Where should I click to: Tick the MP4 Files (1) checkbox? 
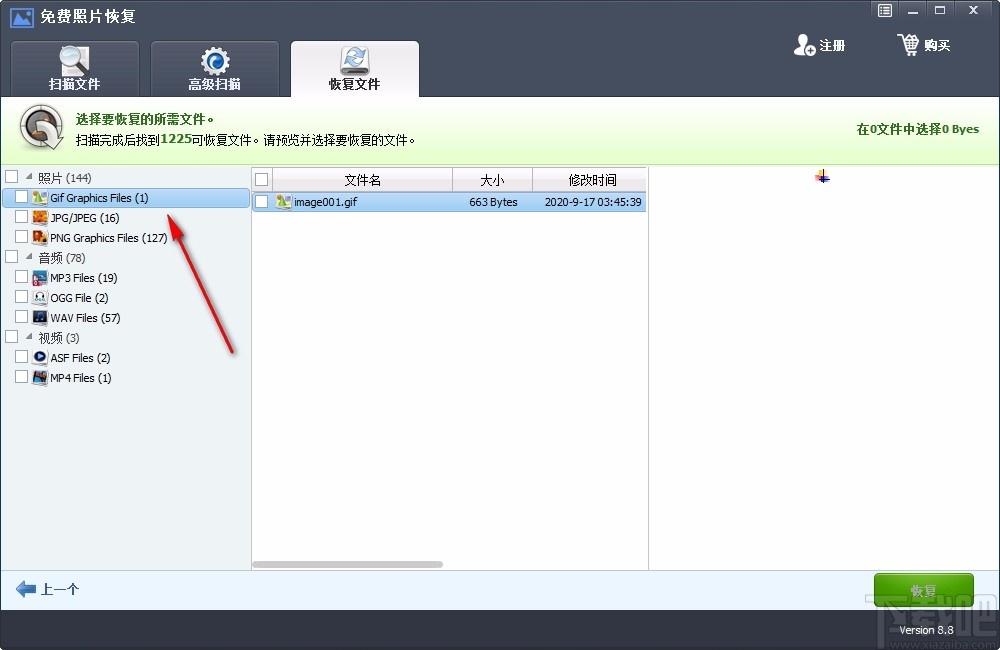tap(21, 376)
